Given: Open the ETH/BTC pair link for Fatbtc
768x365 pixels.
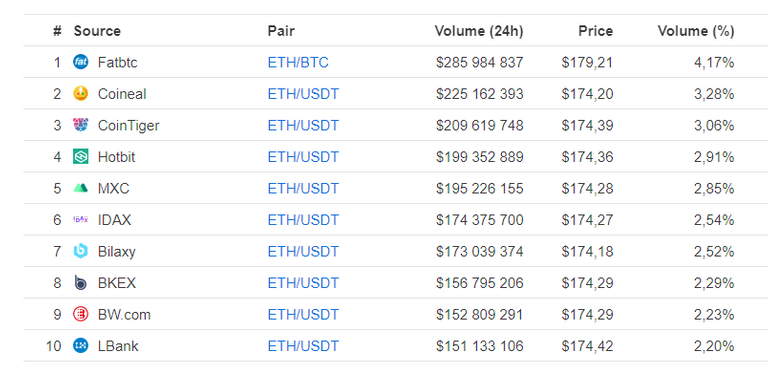Looking at the screenshot, I should [298, 63].
